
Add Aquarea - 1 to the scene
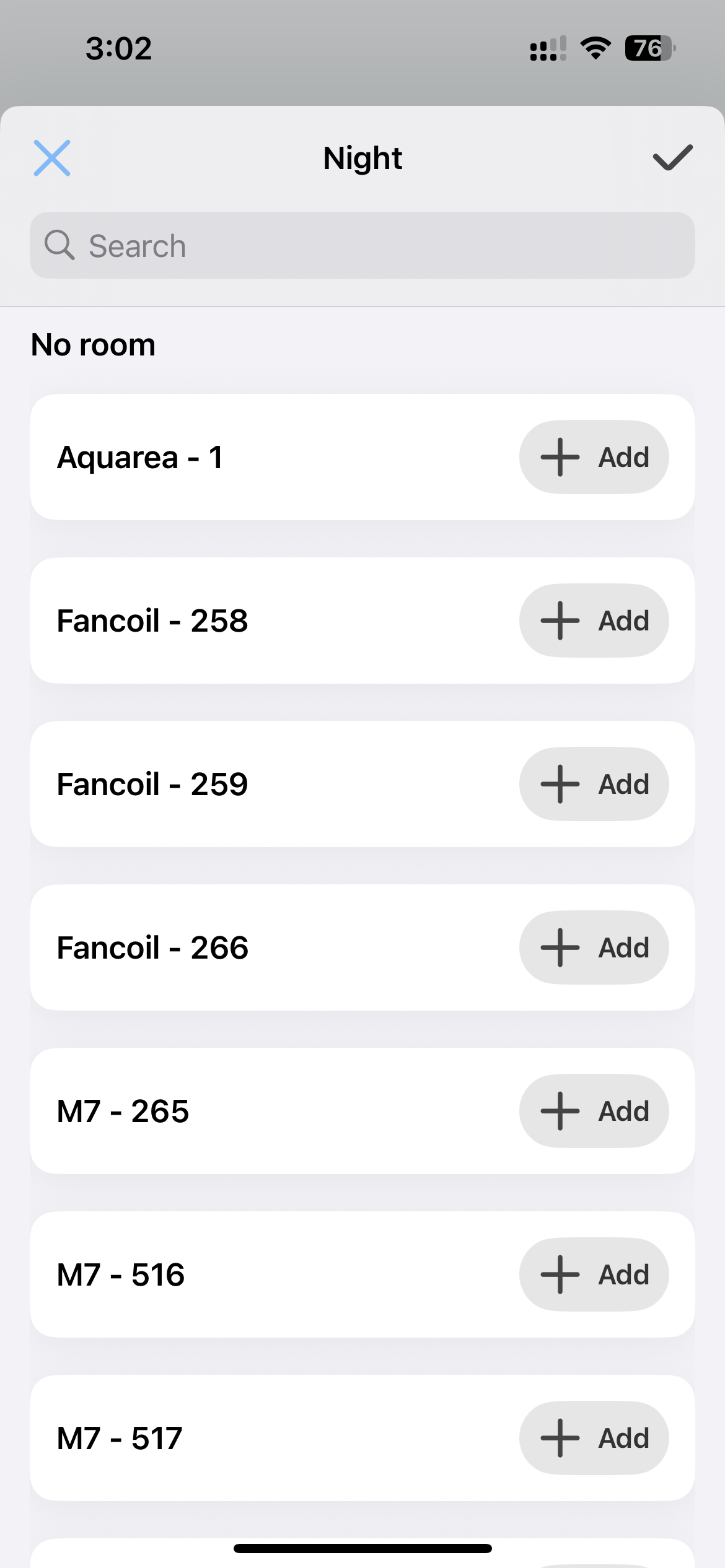pos(594,458)
